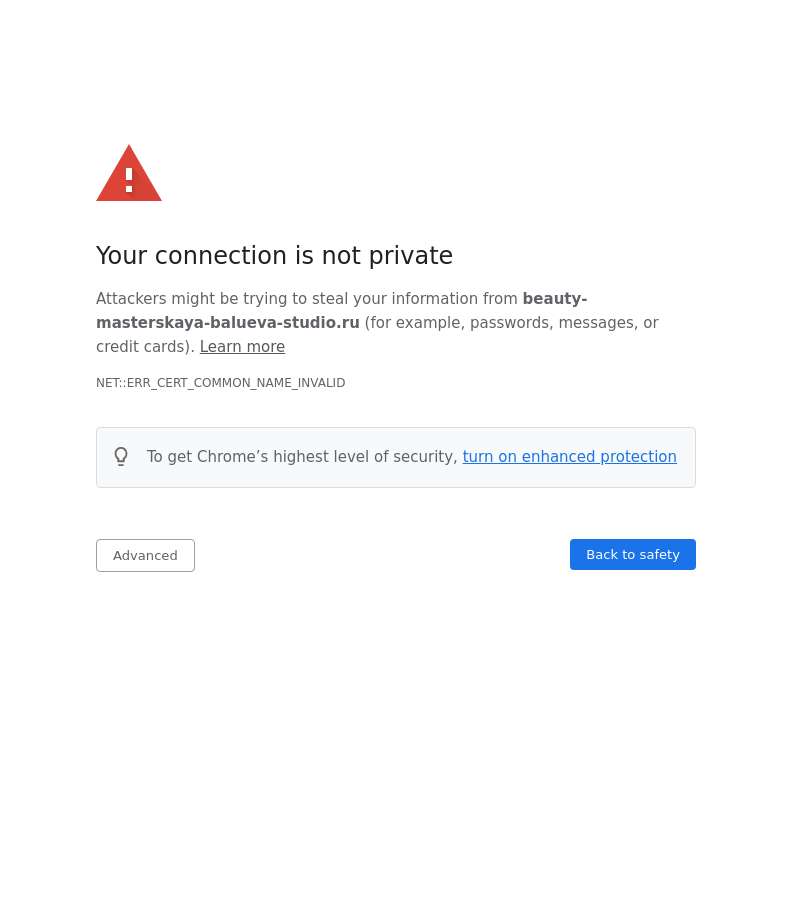Click the word "private" in the heading

[x=410, y=256]
